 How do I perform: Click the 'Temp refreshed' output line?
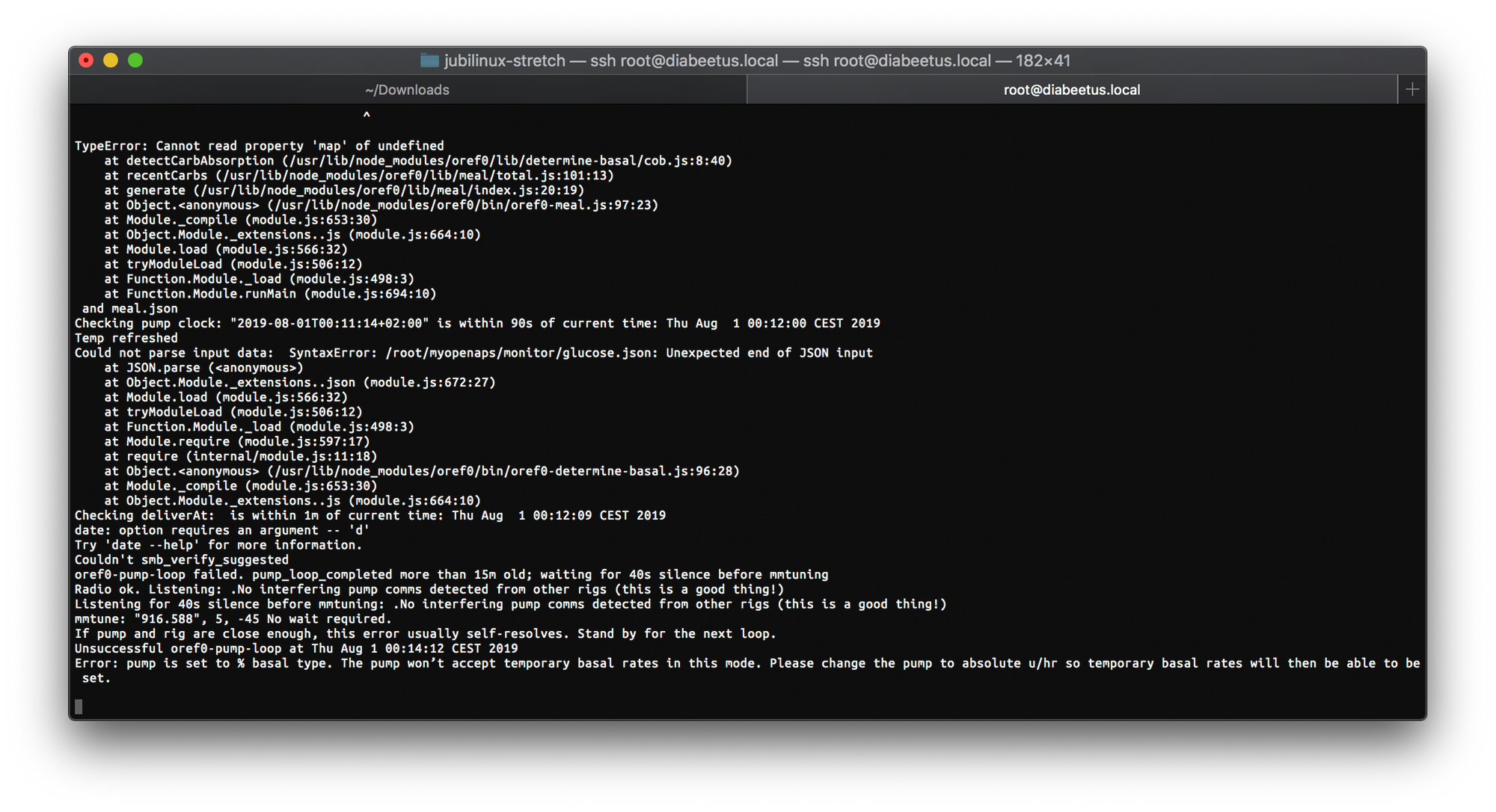(126, 338)
